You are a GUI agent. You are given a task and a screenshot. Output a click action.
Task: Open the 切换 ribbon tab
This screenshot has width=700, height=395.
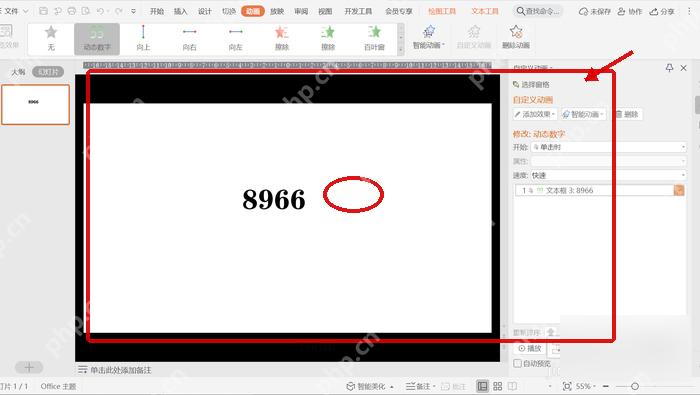coord(229,11)
